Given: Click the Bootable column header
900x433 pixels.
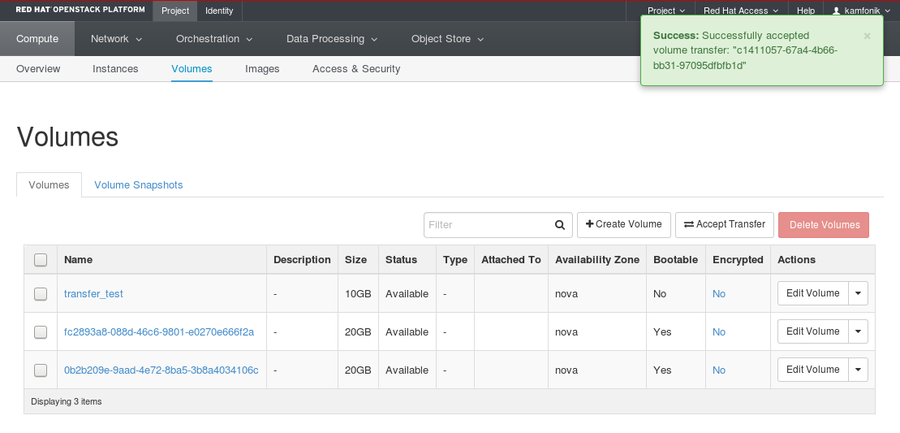Looking at the screenshot, I should (x=676, y=260).
